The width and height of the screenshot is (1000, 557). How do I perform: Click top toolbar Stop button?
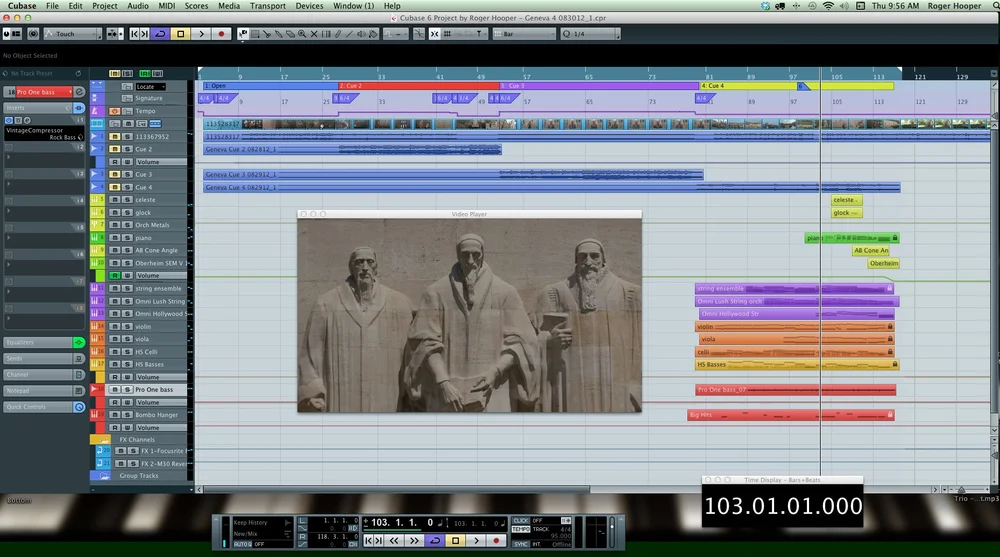coord(180,34)
